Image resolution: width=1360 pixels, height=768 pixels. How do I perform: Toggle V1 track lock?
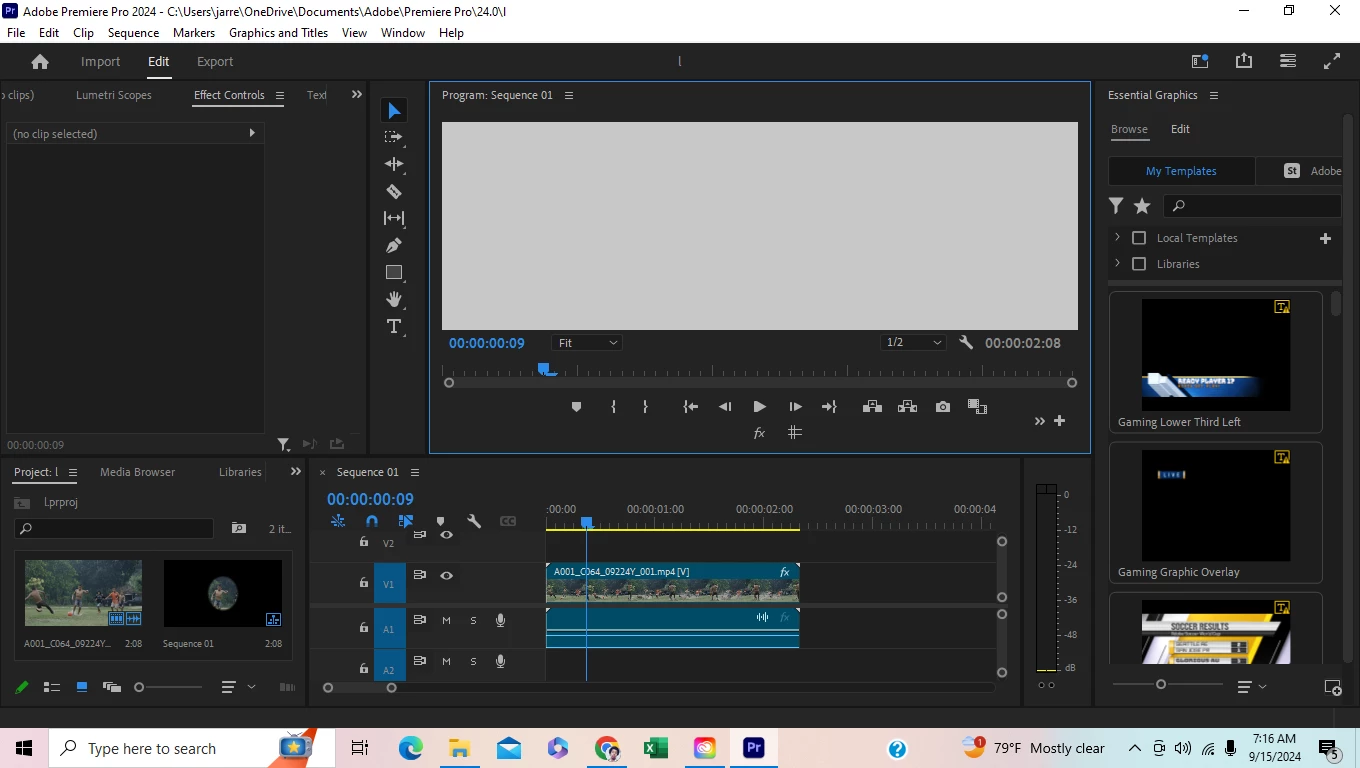click(364, 582)
